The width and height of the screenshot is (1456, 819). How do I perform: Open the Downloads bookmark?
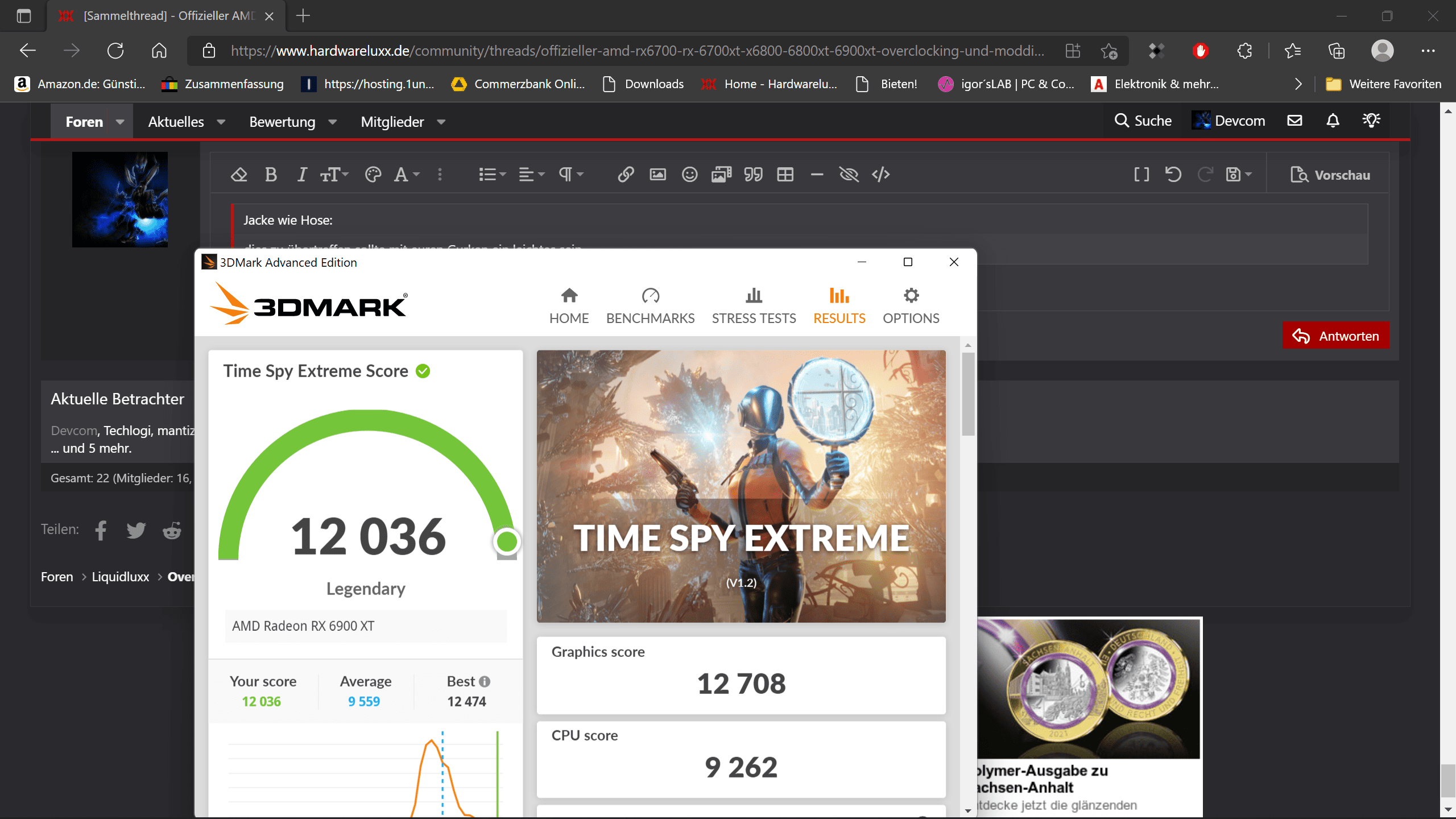pos(643,84)
